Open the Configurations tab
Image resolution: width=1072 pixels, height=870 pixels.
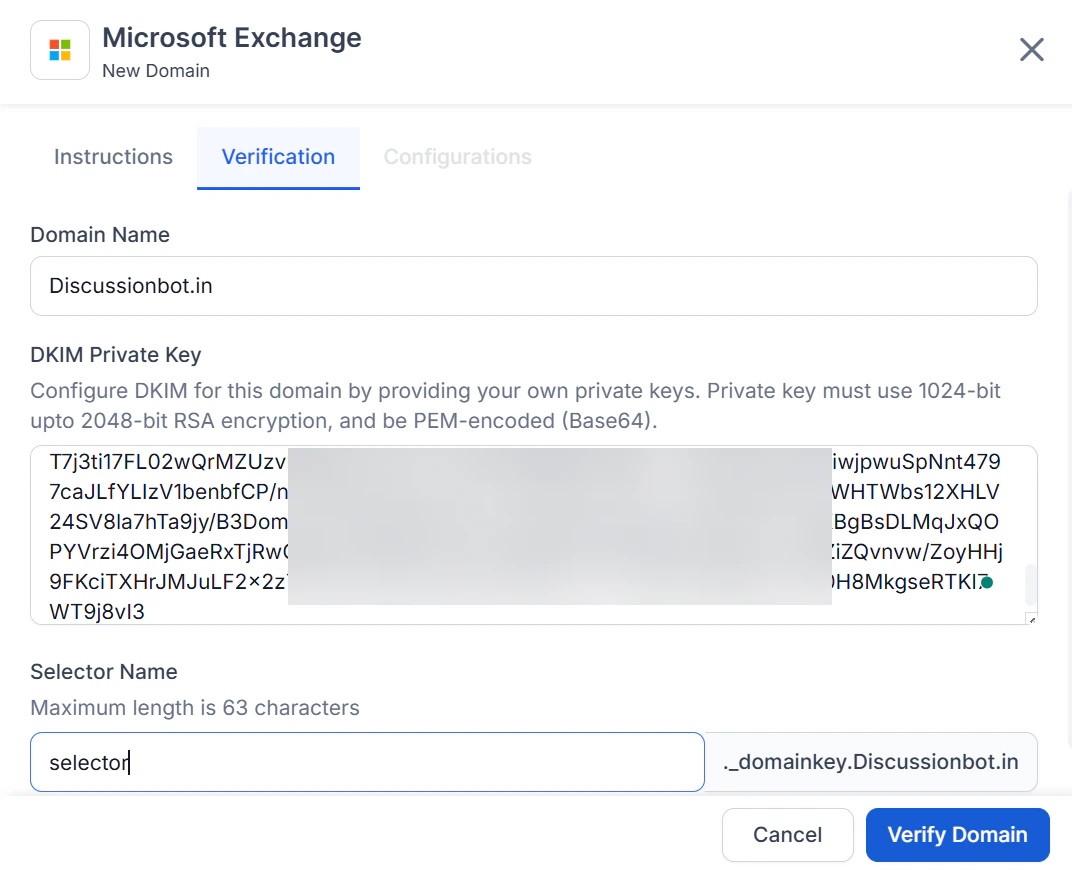point(457,157)
